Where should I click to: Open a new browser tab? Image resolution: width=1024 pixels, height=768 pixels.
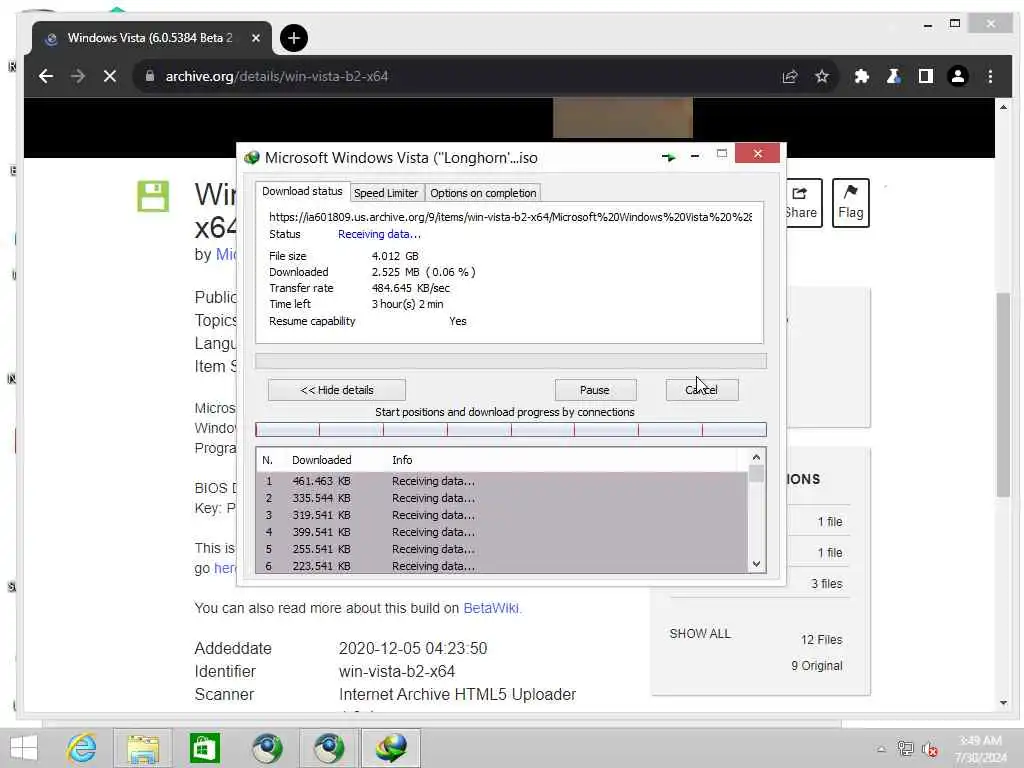(294, 38)
